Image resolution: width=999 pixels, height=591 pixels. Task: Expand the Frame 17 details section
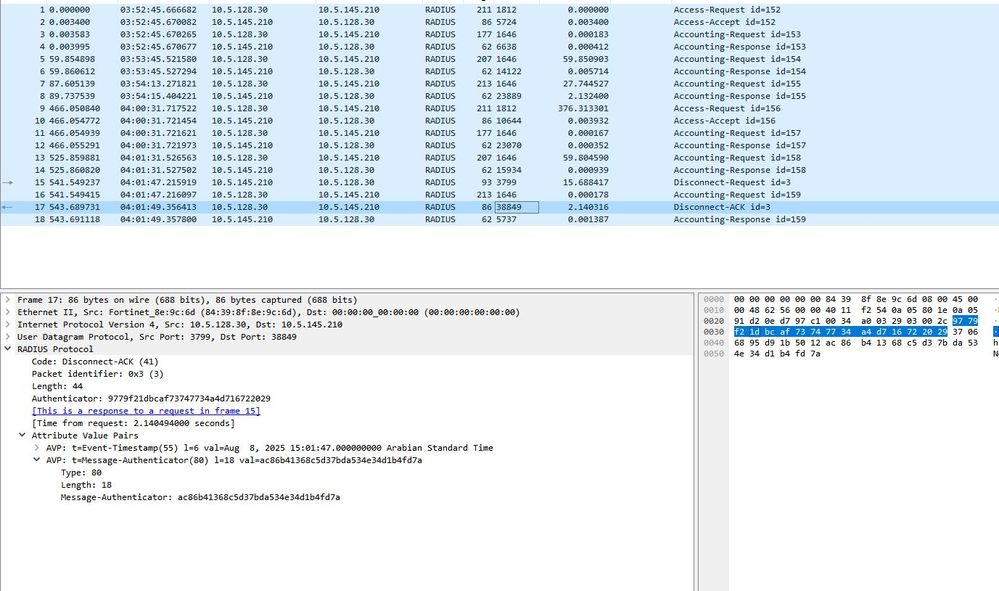pos(8,299)
